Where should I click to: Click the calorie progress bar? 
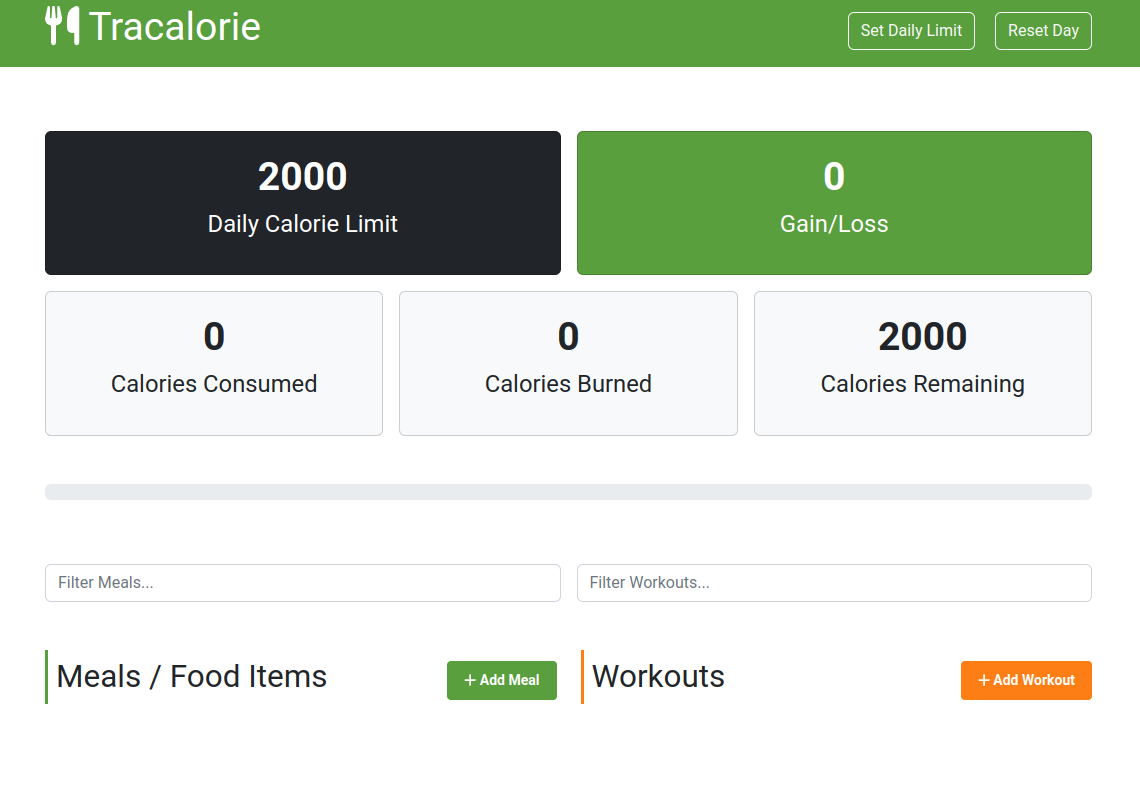568,492
